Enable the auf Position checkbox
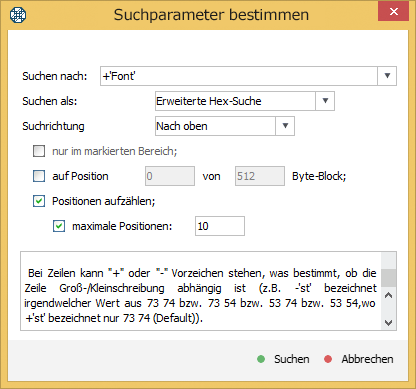The height and width of the screenshot is (389, 416). (39, 176)
